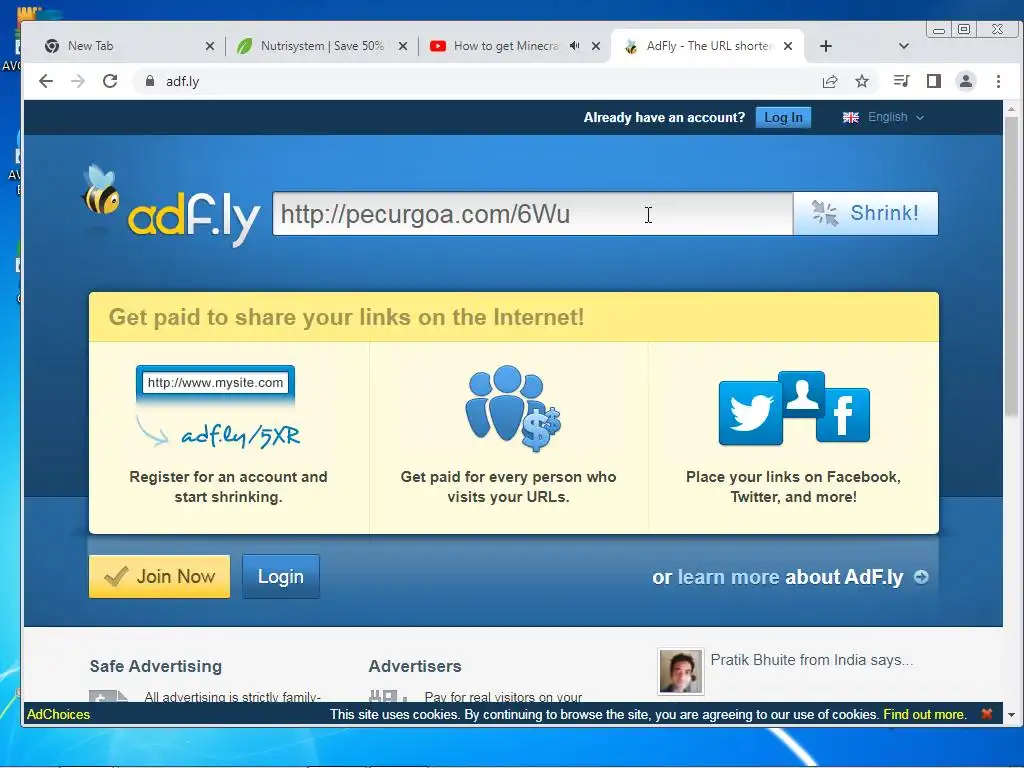Click the adf.ly bee logo
The width and height of the screenshot is (1024, 768).
pos(171,206)
